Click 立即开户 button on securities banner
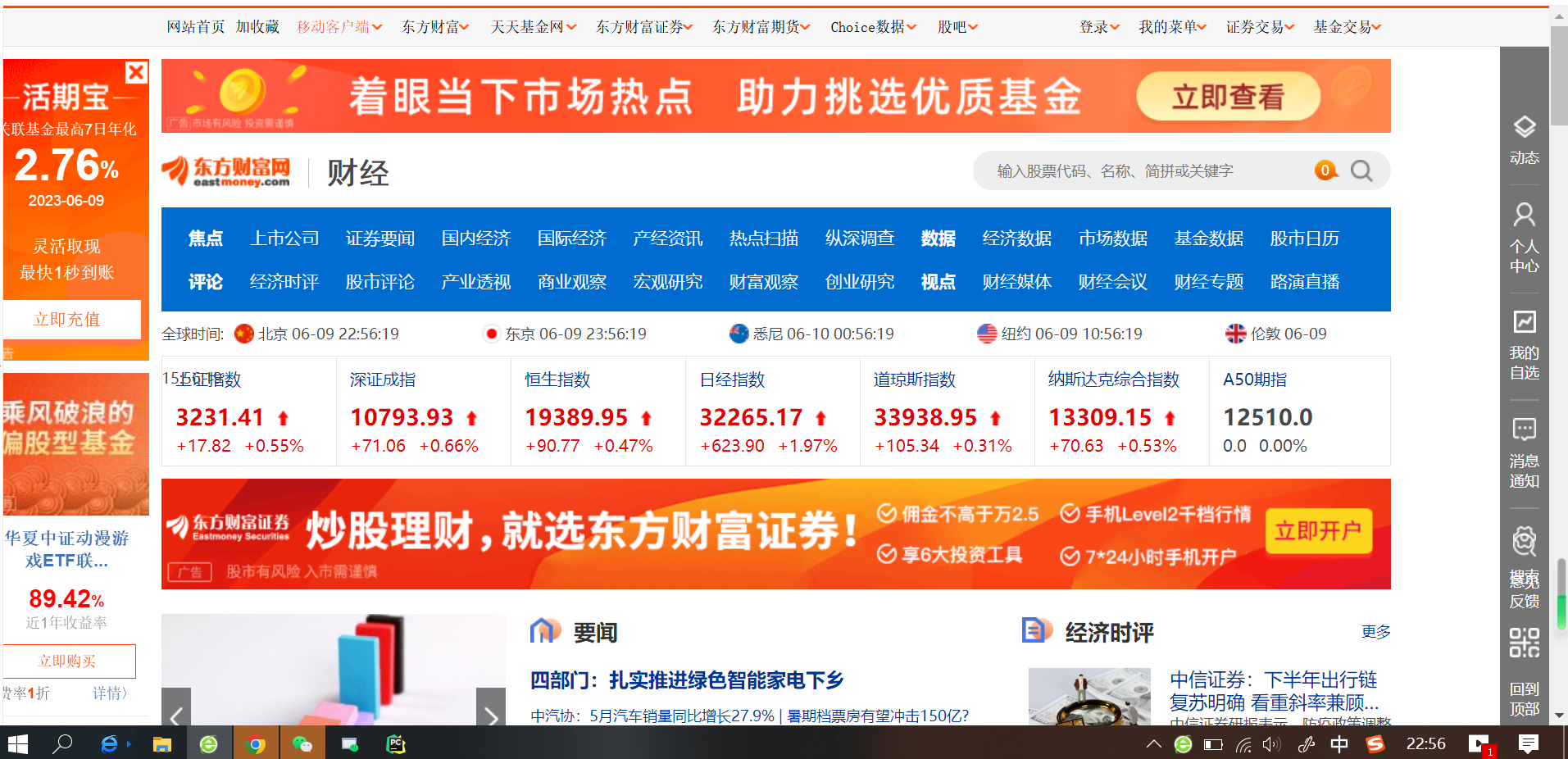The image size is (1568, 759). [x=1318, y=531]
